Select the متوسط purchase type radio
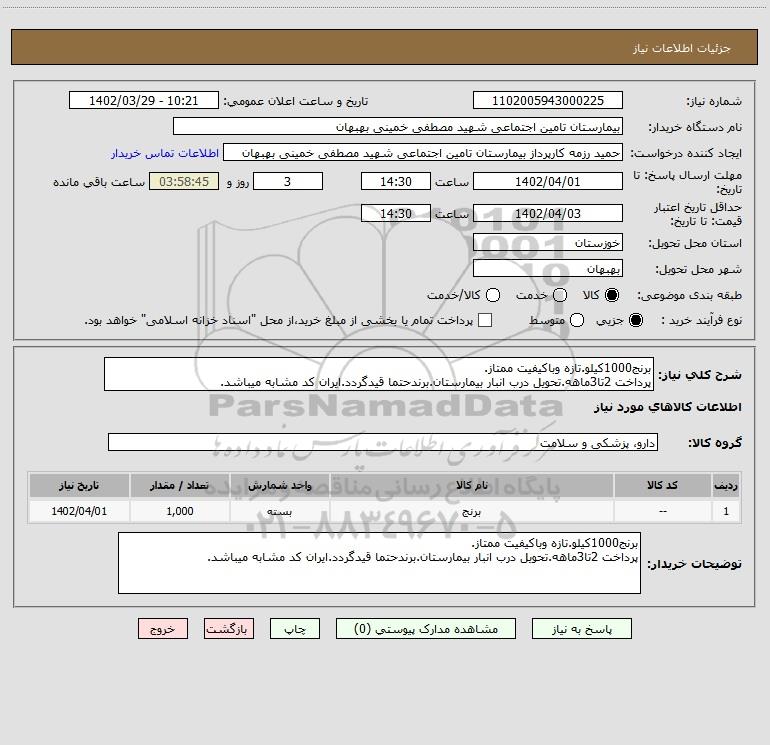The width and height of the screenshot is (770, 745). coord(577,321)
